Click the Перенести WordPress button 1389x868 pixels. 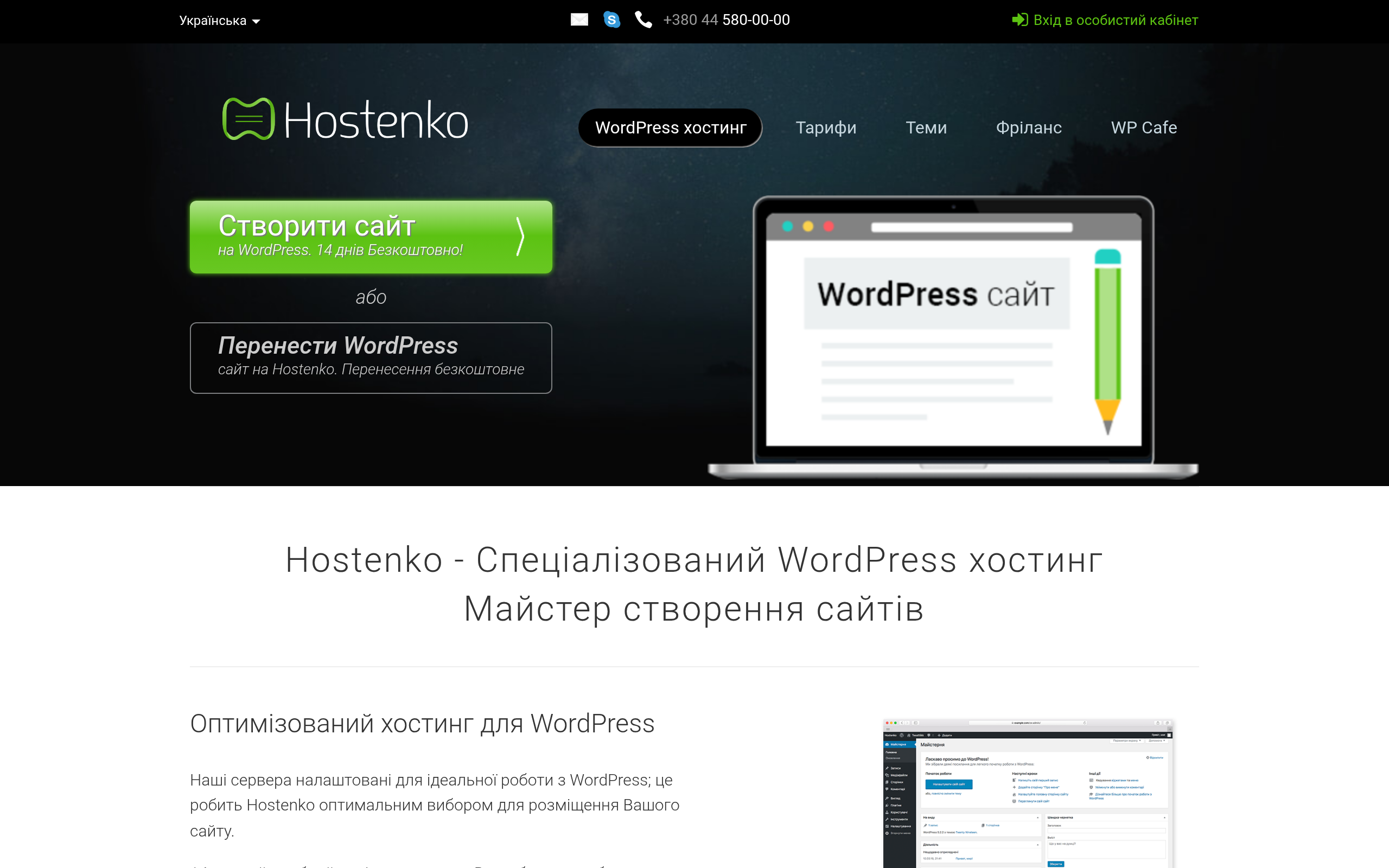[371, 358]
